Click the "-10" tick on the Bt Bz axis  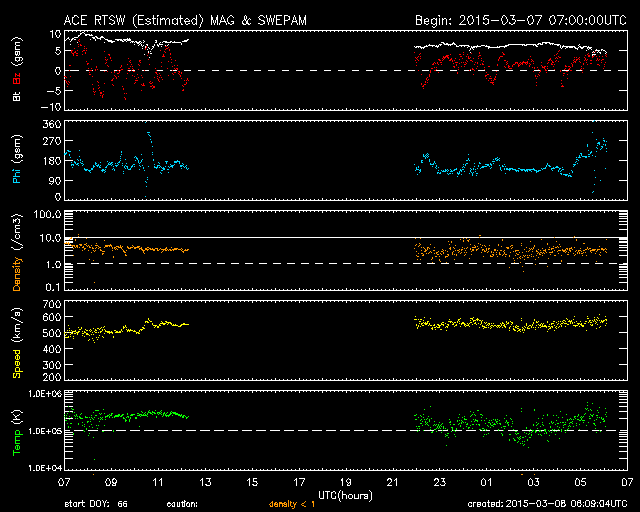point(51,107)
